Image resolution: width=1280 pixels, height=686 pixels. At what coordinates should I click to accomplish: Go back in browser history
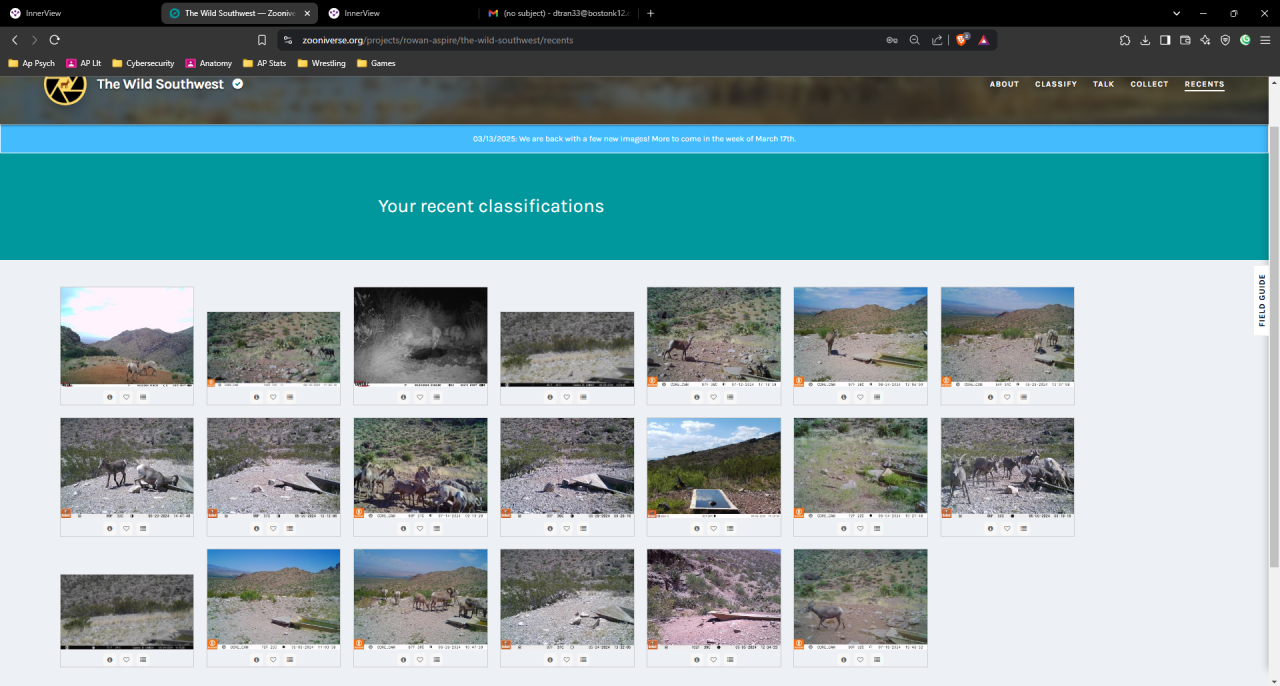point(14,40)
